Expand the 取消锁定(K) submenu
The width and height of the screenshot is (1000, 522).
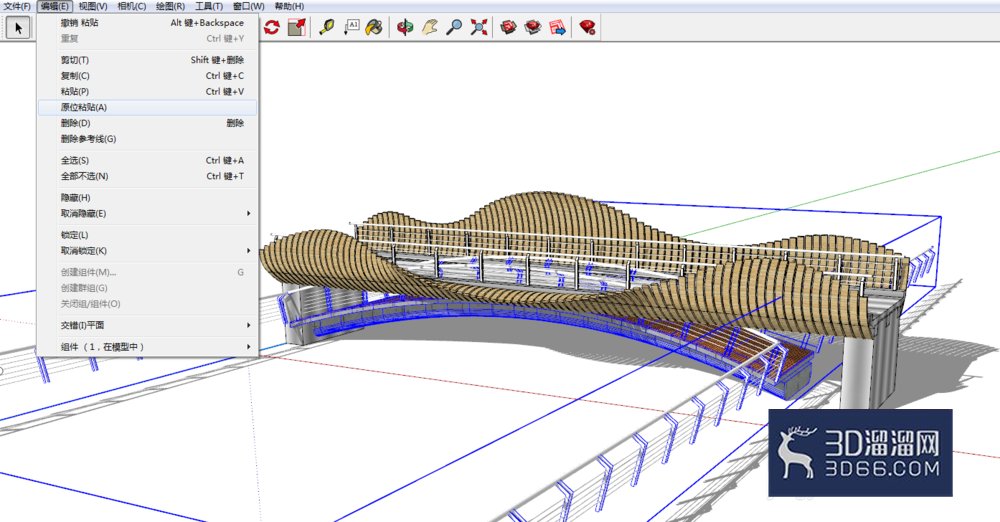coord(147,251)
